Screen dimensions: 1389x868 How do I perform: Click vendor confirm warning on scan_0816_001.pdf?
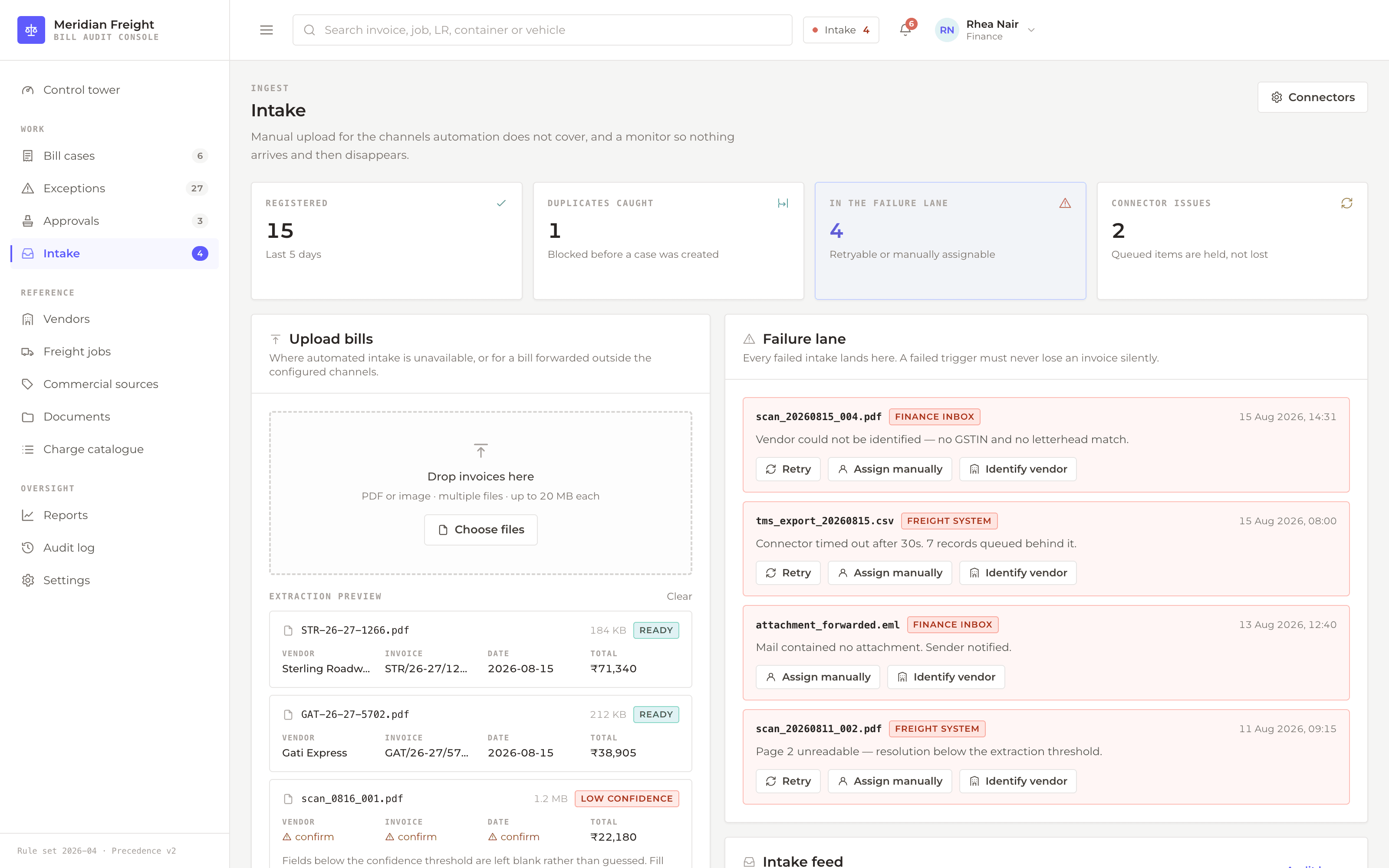(x=308, y=837)
